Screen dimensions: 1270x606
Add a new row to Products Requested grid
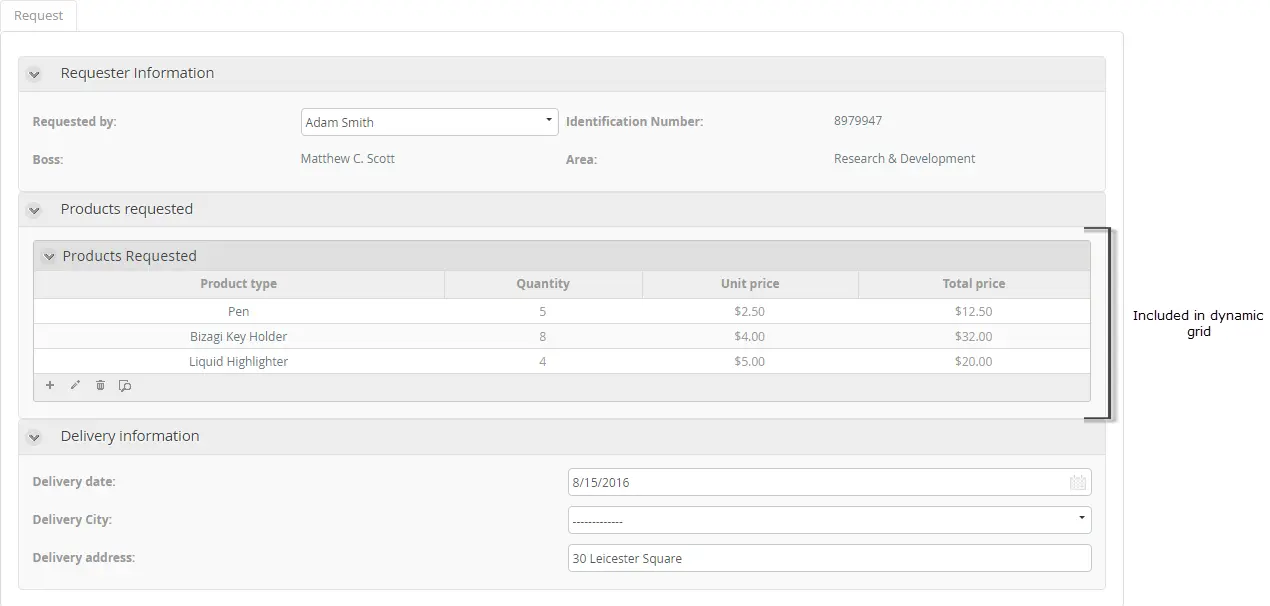50,385
